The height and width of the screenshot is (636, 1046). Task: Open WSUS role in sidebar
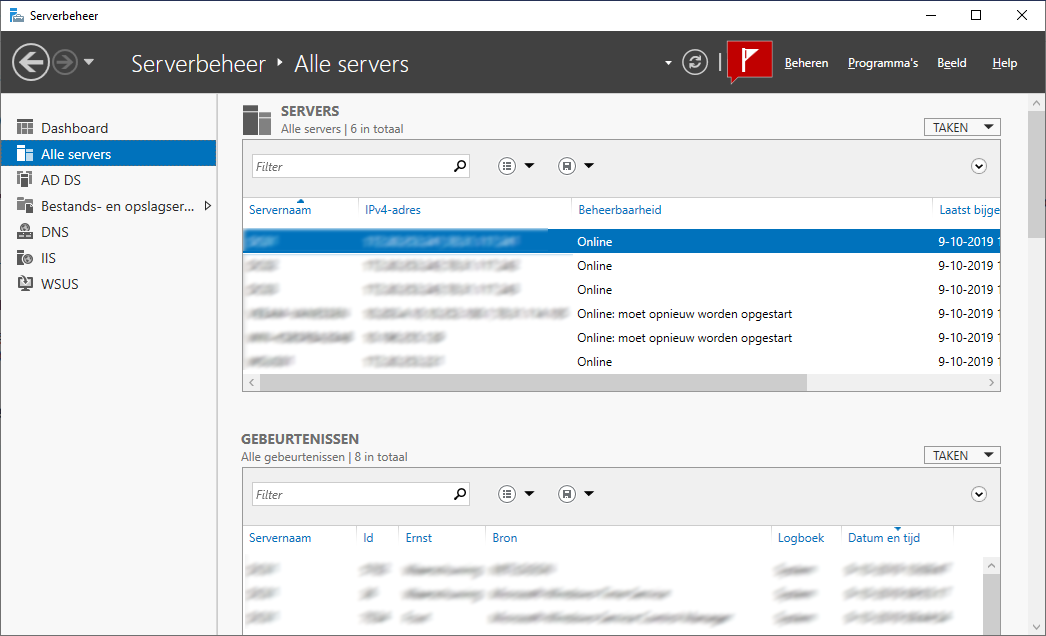click(59, 284)
